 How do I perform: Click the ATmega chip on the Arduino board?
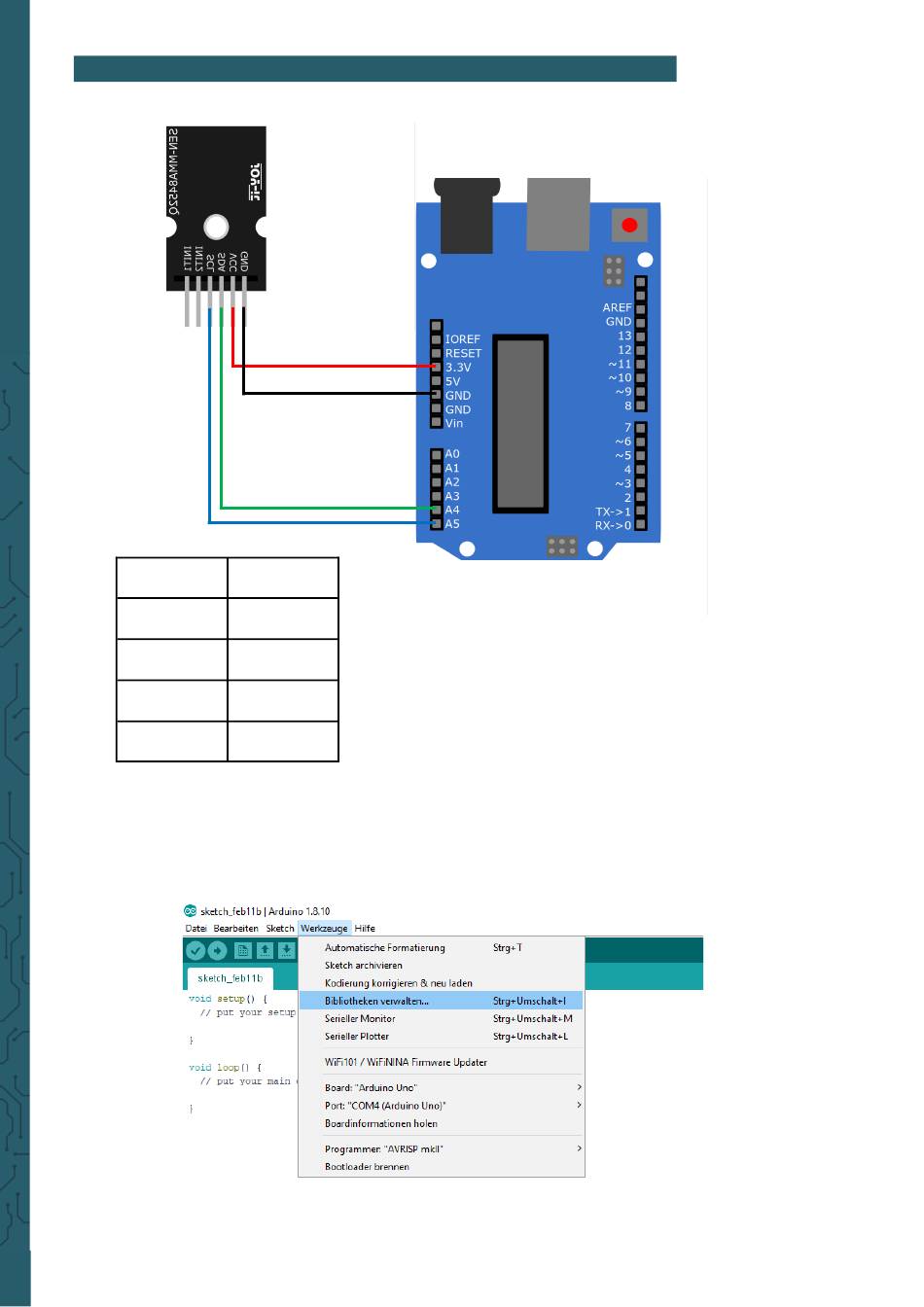[x=520, y=423]
